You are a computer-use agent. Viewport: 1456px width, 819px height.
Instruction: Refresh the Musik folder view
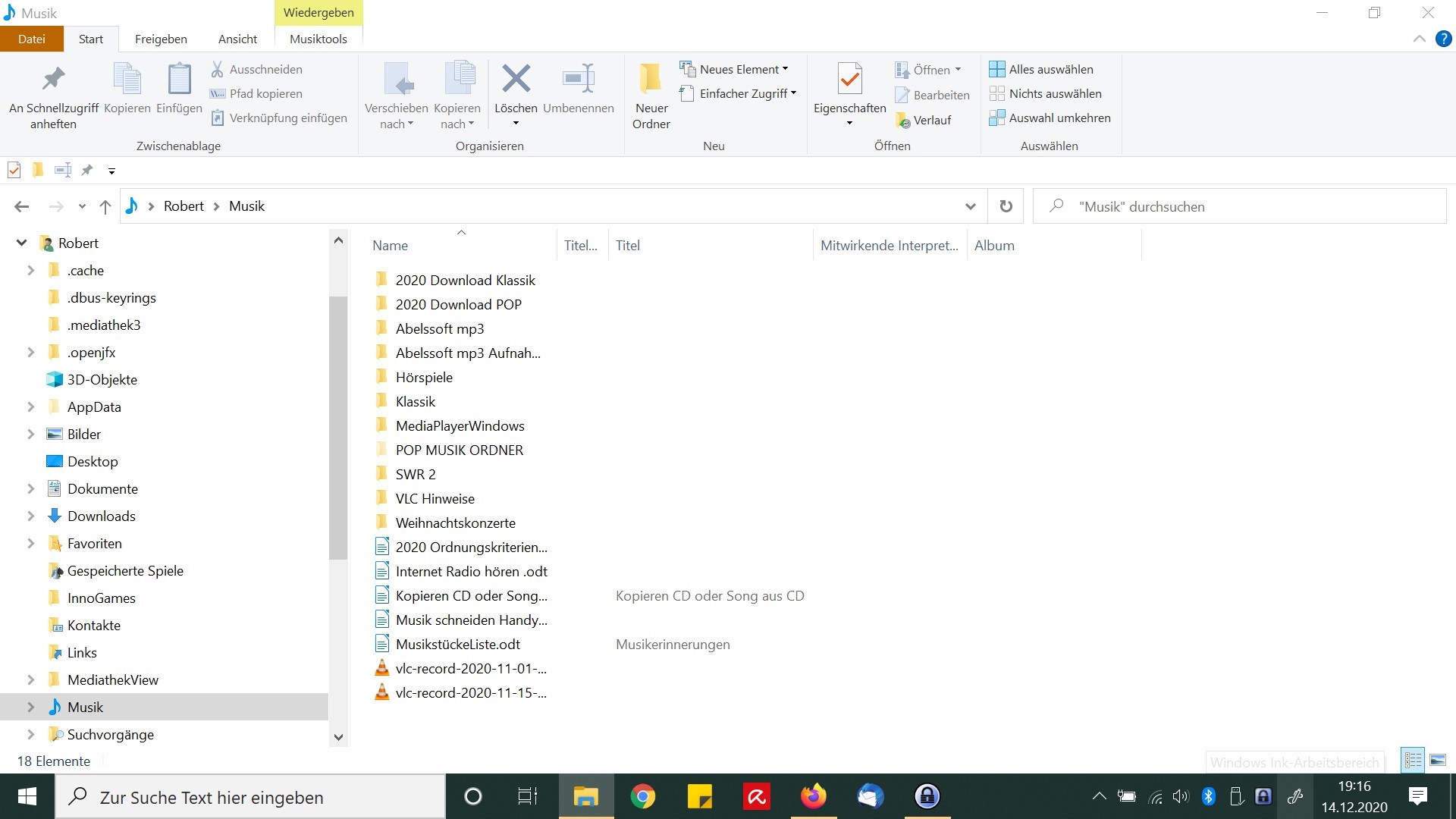(1006, 206)
